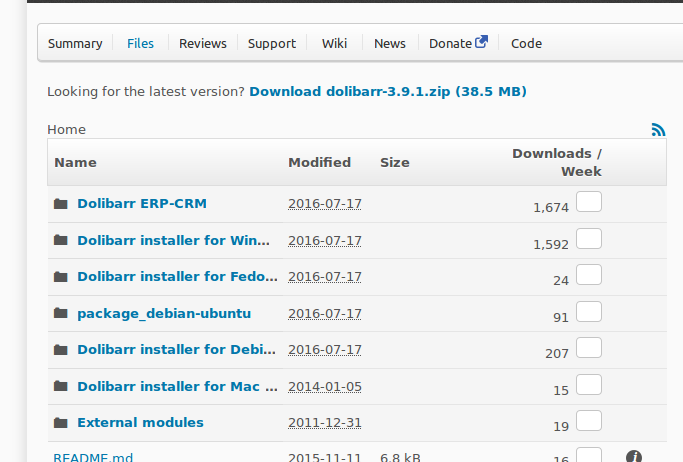Check the box in the Dolibarr ERP-CRM row
Image resolution: width=683 pixels, height=462 pixels.
(589, 202)
